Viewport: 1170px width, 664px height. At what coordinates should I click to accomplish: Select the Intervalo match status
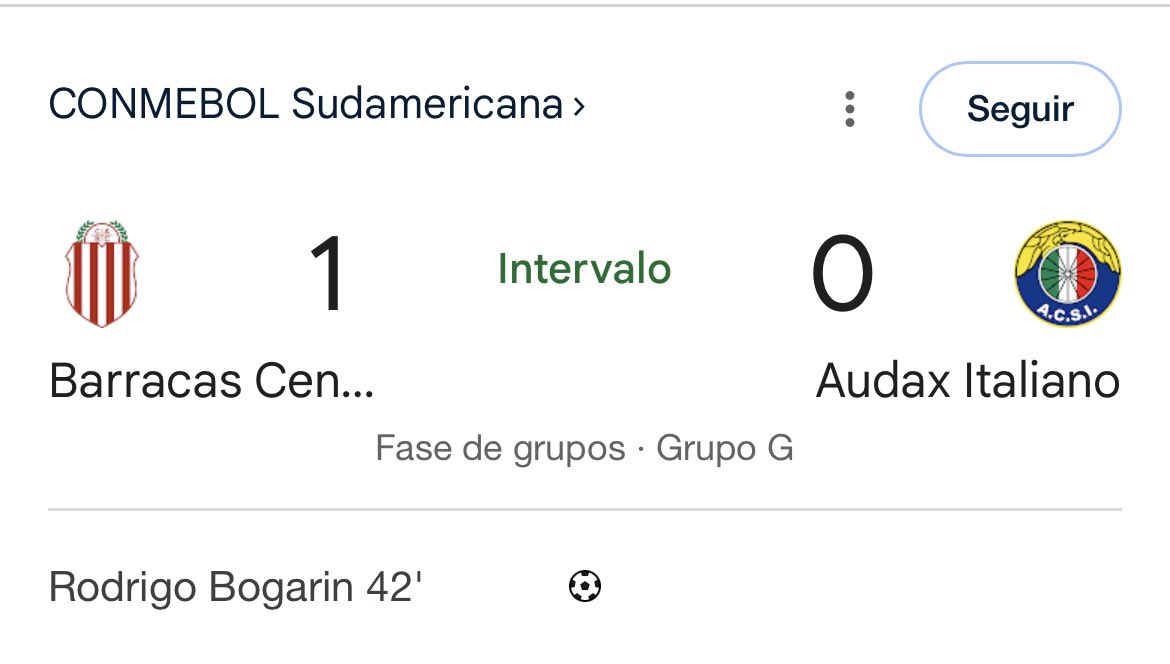click(584, 268)
